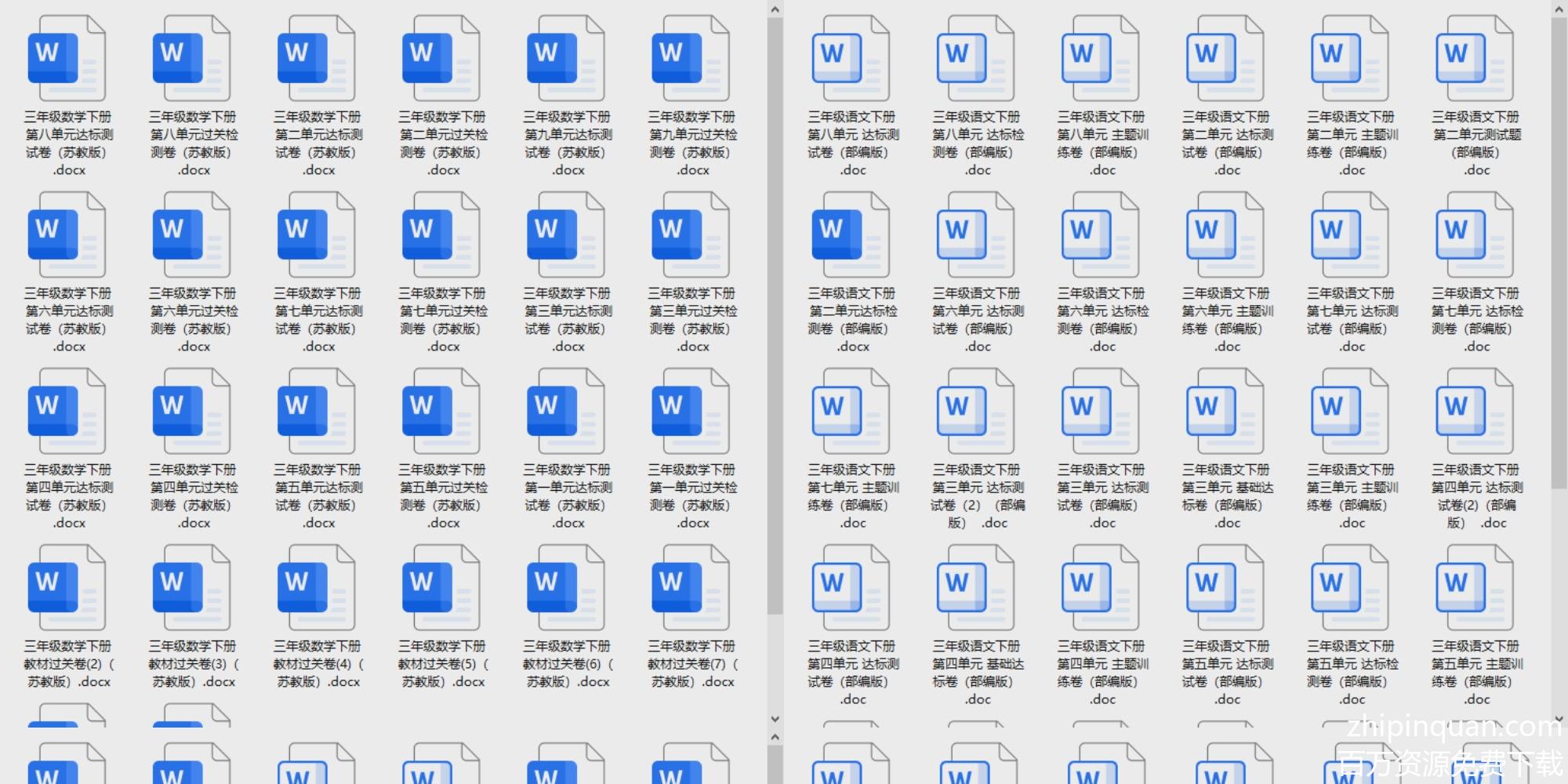The height and width of the screenshot is (784, 1568).
Task: Select the 语文 第三单元 达标测试卷 (2) file icon
Action: [975, 411]
